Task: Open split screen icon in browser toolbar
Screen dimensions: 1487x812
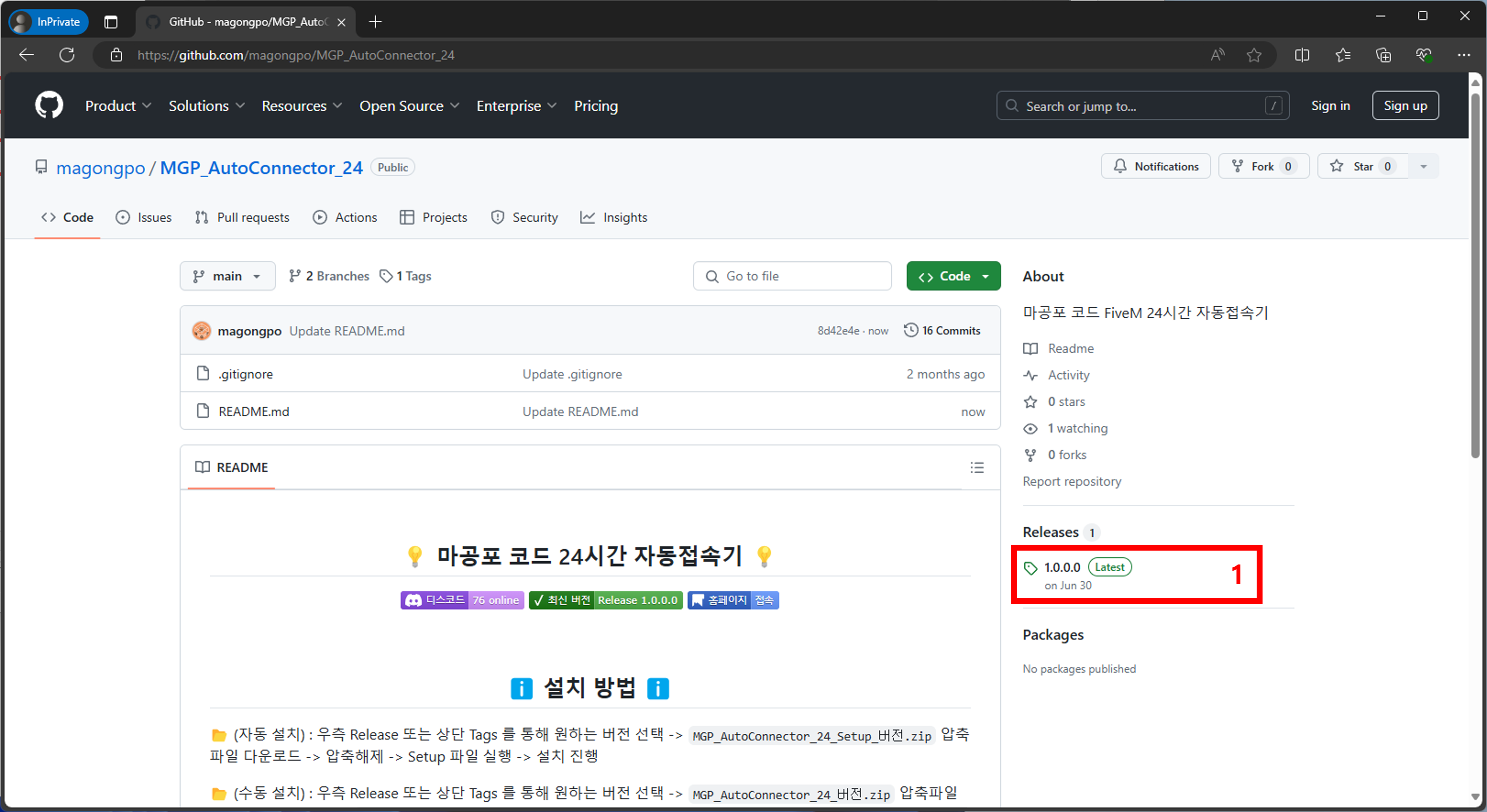Action: click(x=1302, y=55)
